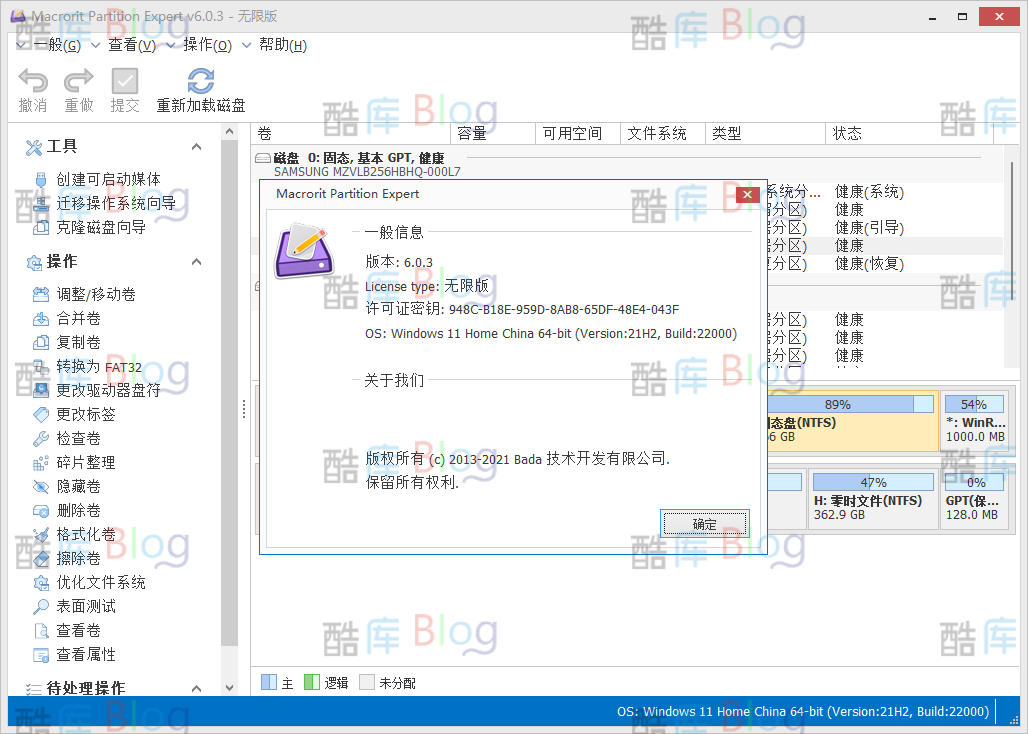Viewport: 1028px width, 734px height.
Task: Click the 重新加载磁盘 toolbar icon
Action: click(x=200, y=89)
